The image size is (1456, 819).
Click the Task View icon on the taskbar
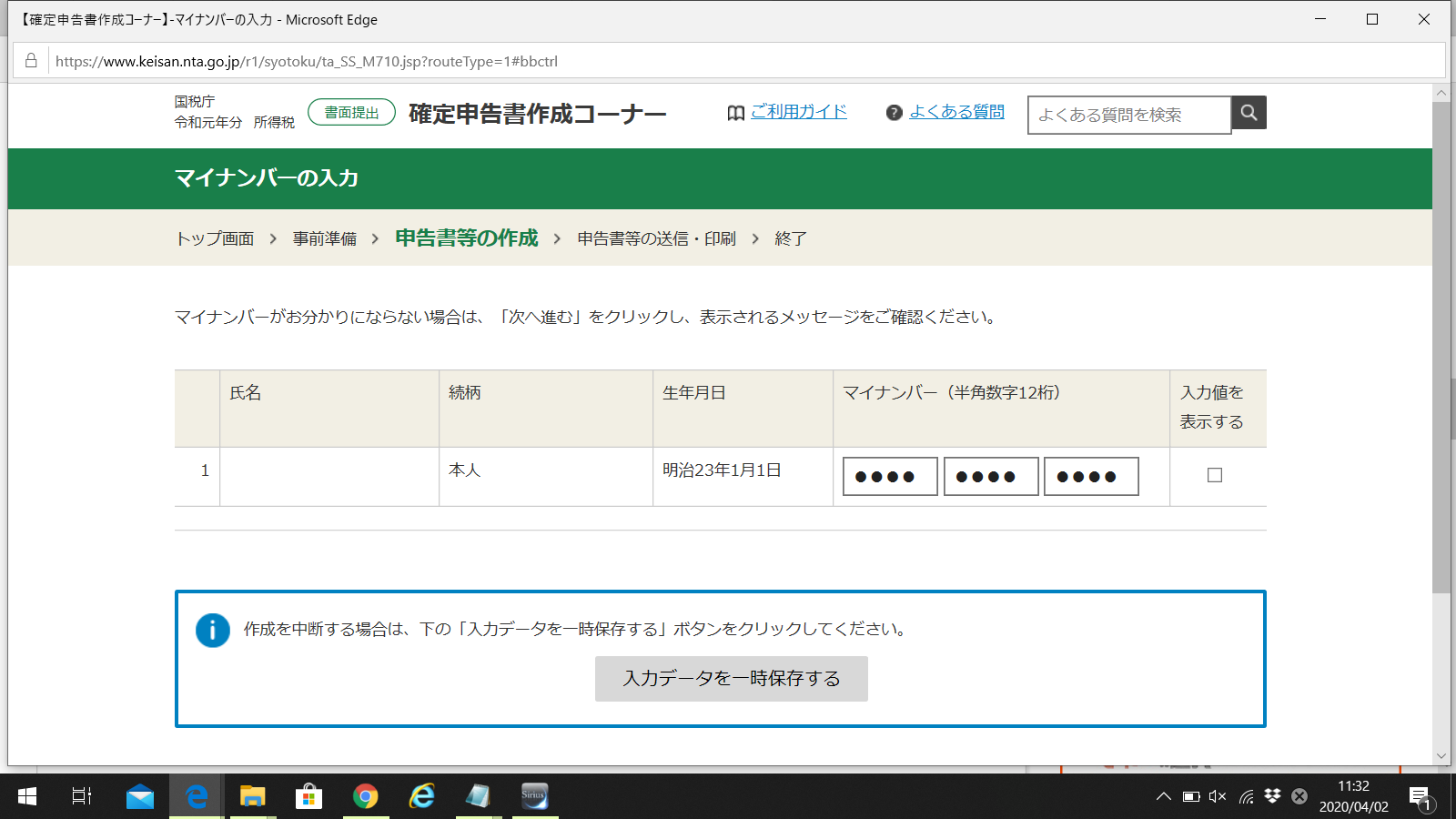pyautogui.click(x=81, y=797)
